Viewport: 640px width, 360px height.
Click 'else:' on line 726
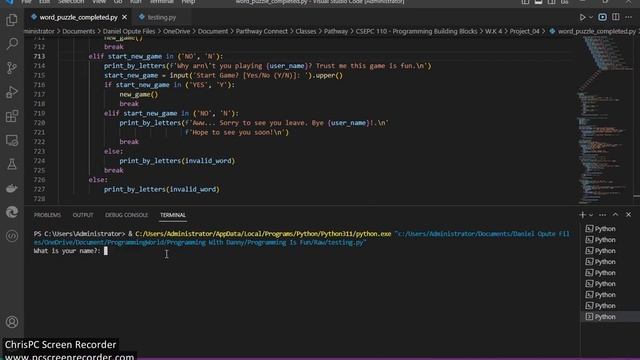pyautogui.click(x=98, y=180)
